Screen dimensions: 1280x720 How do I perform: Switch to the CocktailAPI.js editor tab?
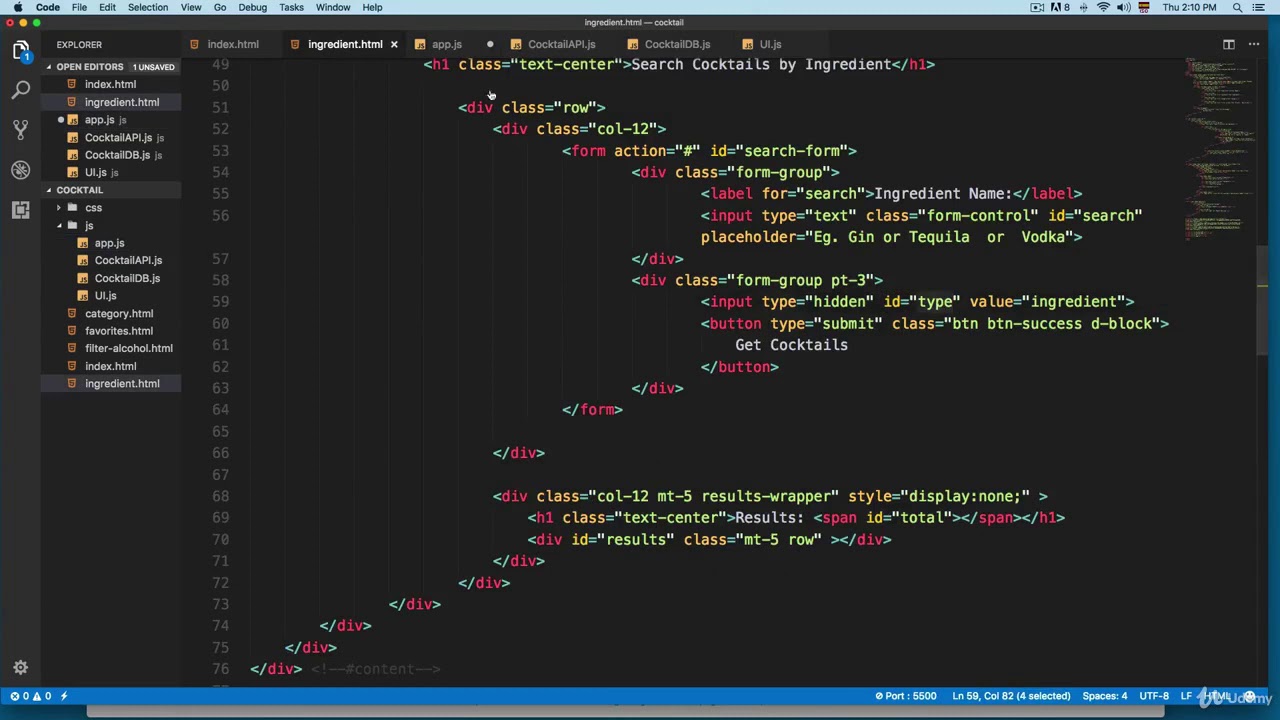[561, 44]
